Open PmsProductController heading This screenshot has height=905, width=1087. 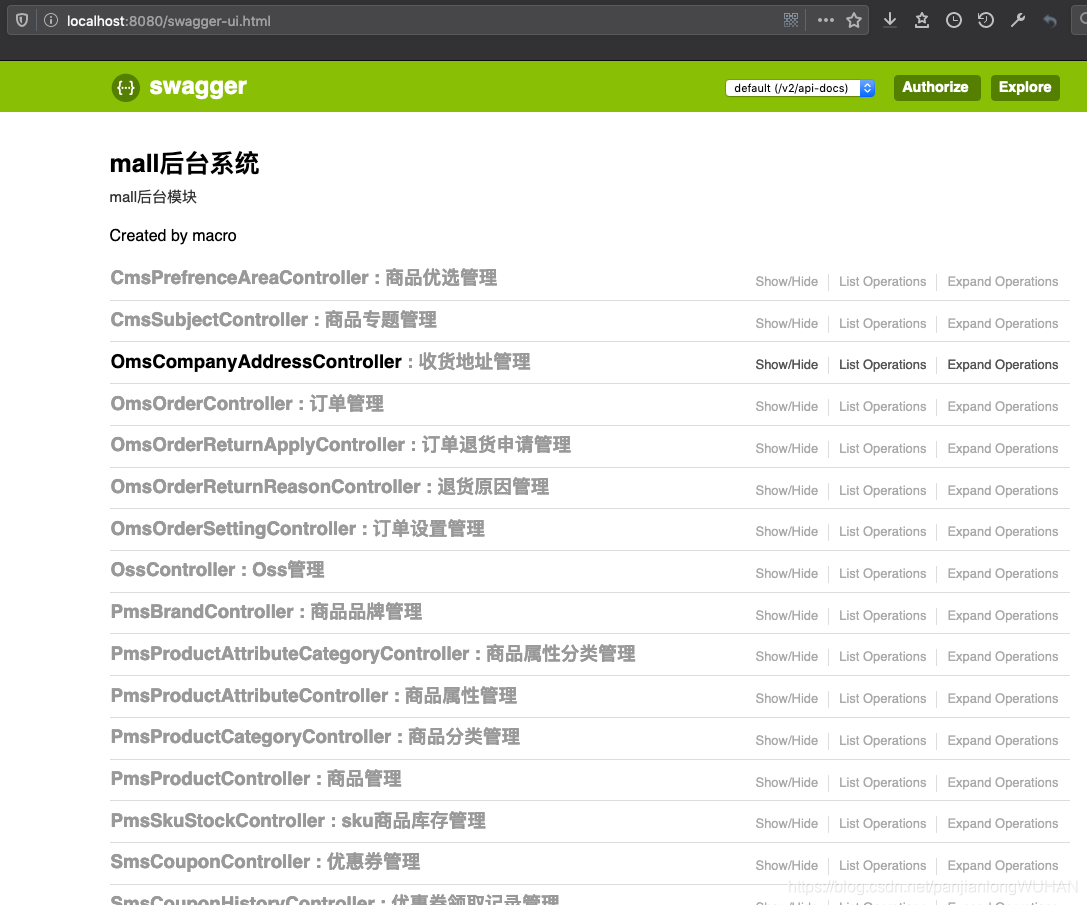tap(256, 779)
